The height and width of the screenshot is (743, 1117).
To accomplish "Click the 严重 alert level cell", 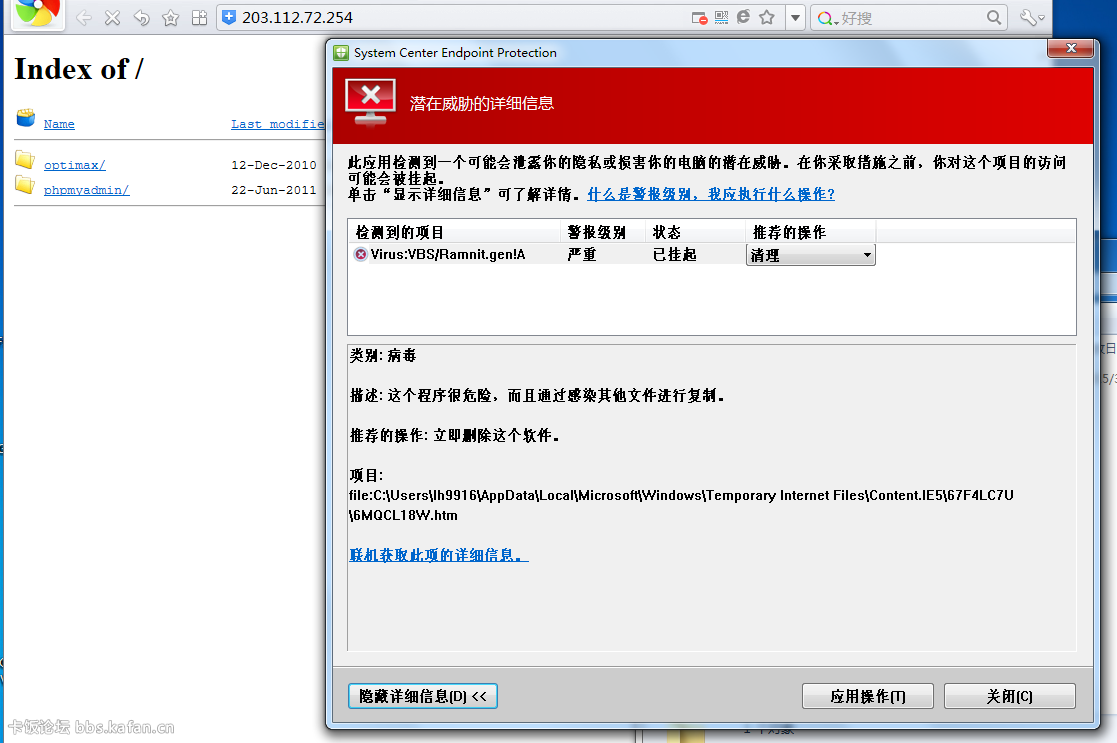I will pos(582,254).
